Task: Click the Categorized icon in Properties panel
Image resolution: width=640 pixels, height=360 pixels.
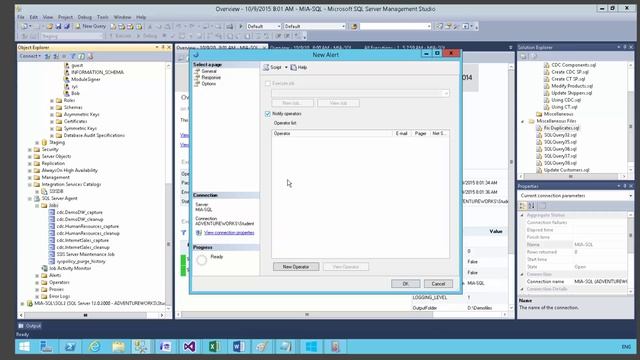Action: [522, 206]
